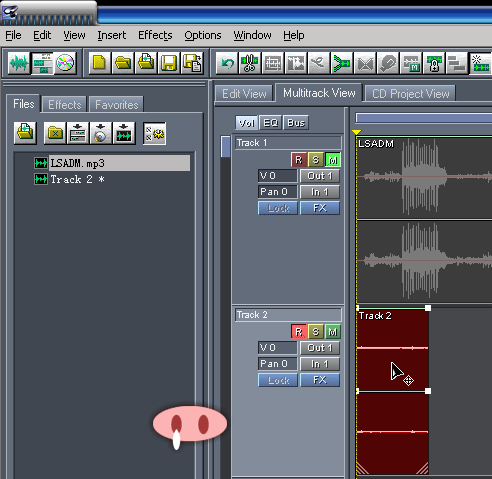Insert file into CD project list
The image size is (492, 479).
click(101, 133)
